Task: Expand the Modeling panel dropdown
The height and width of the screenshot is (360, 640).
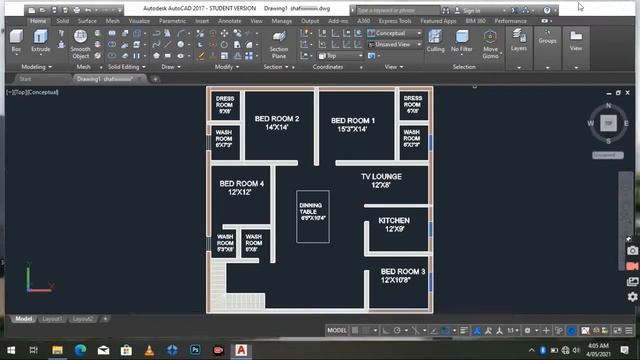Action: 37,67
